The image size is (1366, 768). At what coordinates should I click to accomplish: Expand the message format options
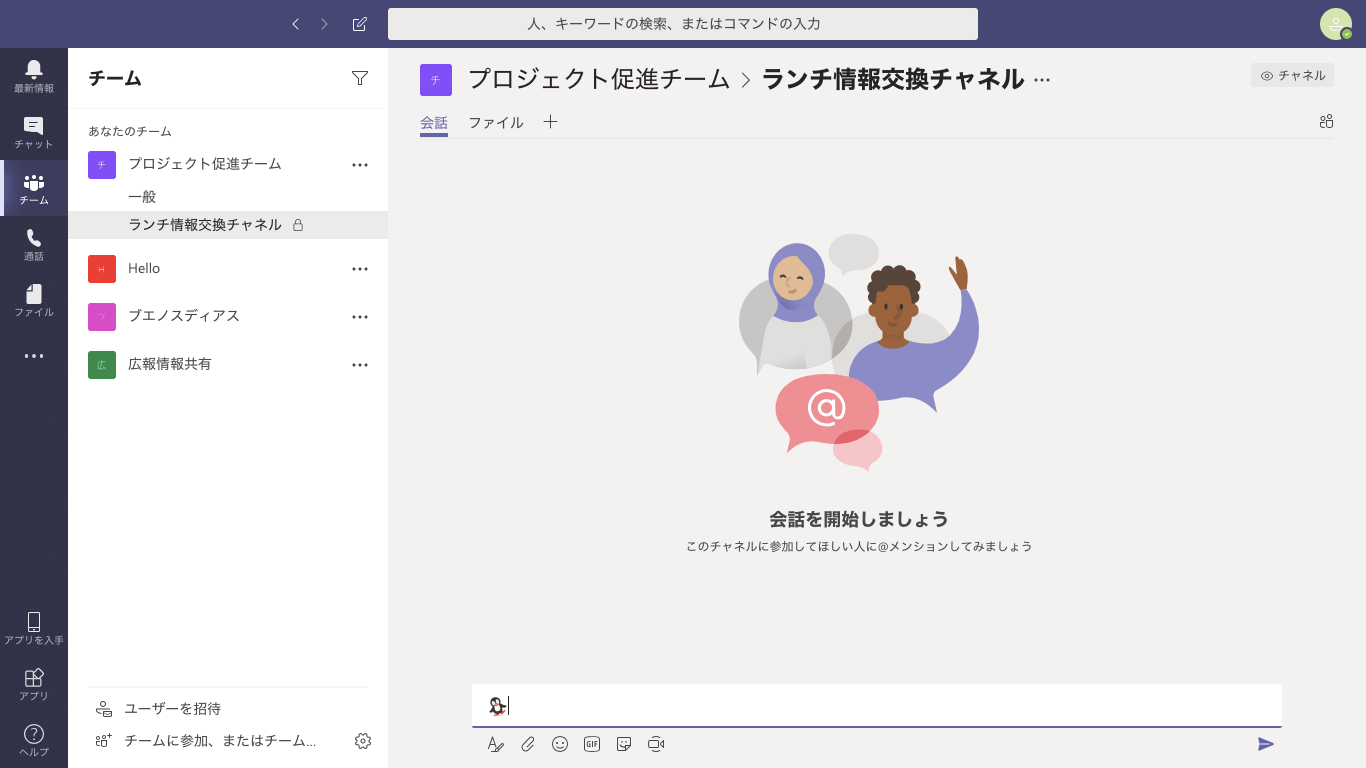click(496, 744)
